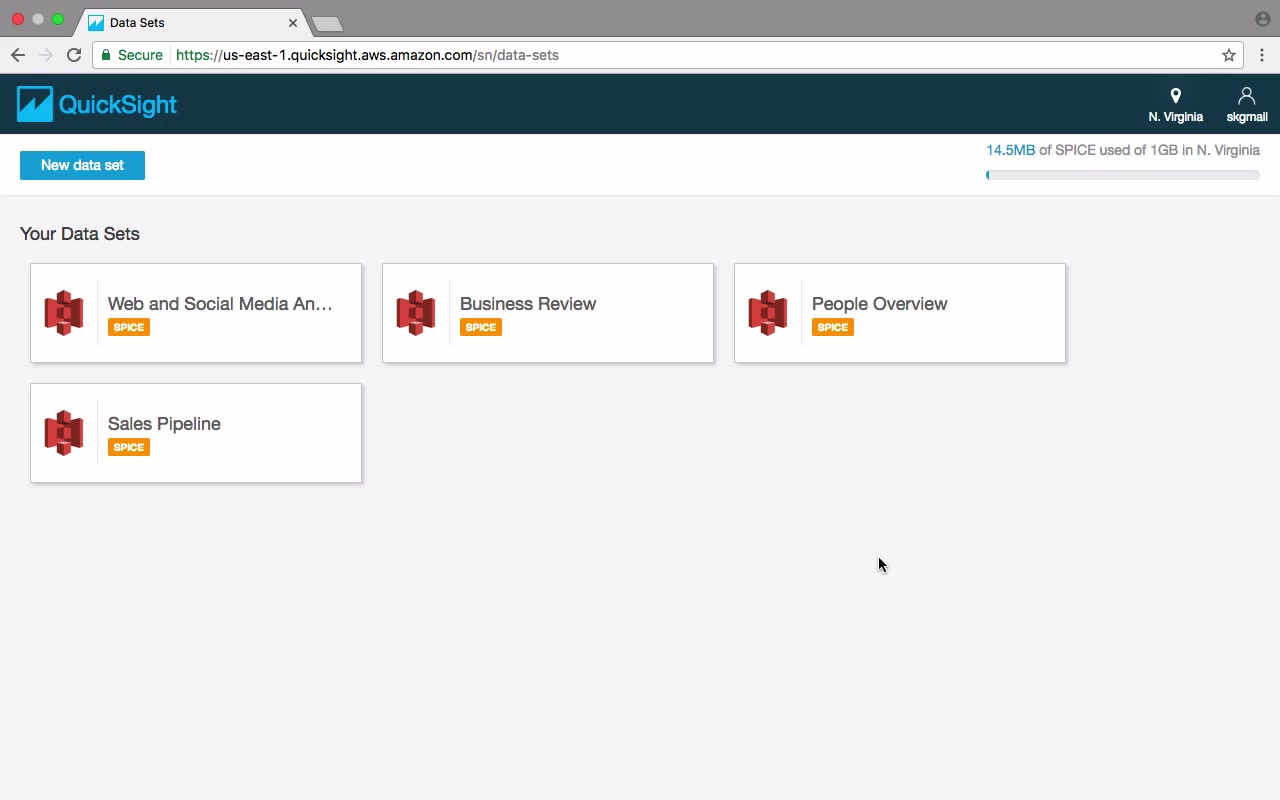The height and width of the screenshot is (800, 1280).
Task: Click the Secure padlock icon
Action: pyautogui.click(x=106, y=55)
